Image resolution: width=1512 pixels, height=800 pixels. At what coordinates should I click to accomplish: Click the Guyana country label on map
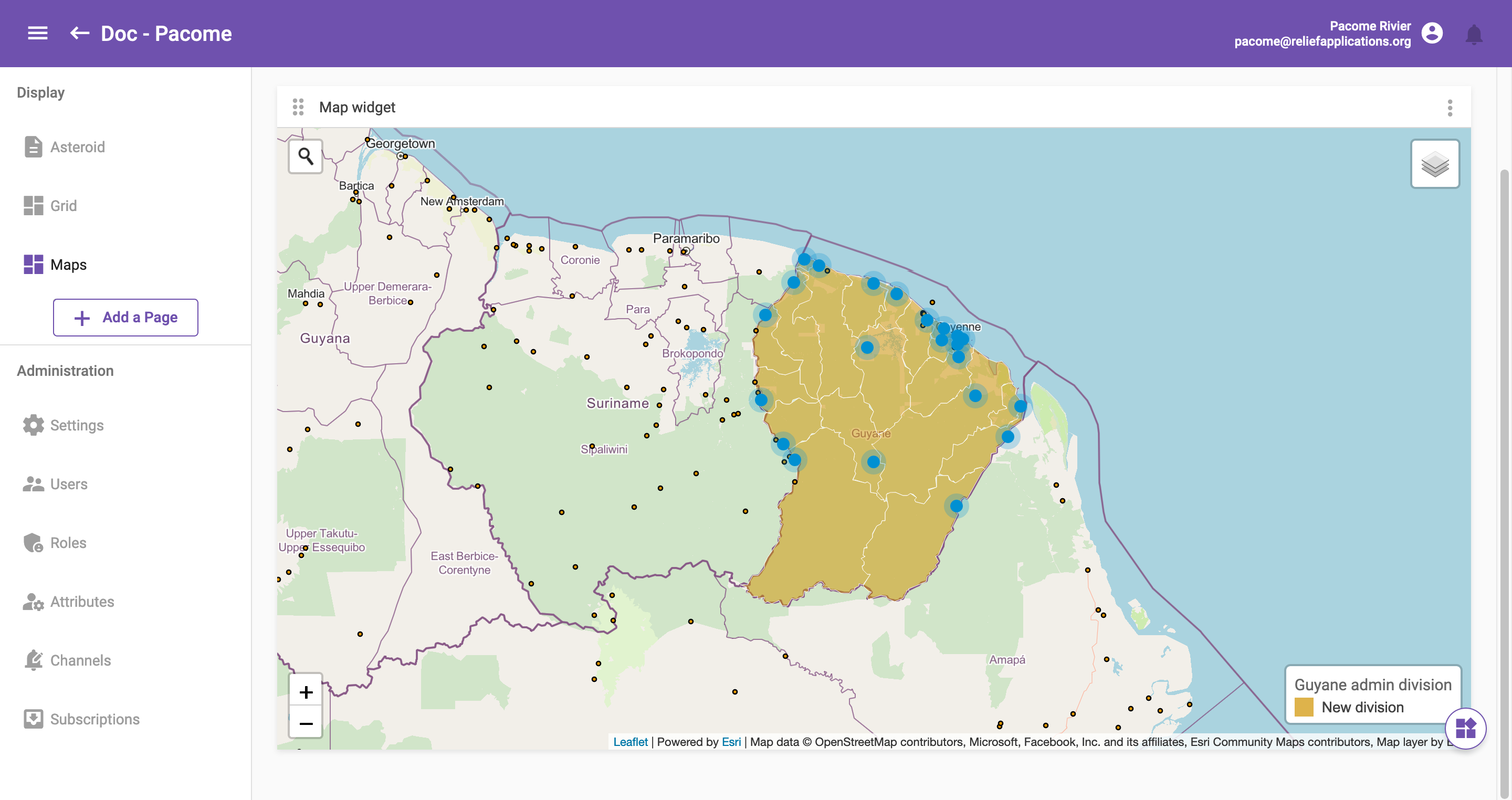tap(324, 338)
